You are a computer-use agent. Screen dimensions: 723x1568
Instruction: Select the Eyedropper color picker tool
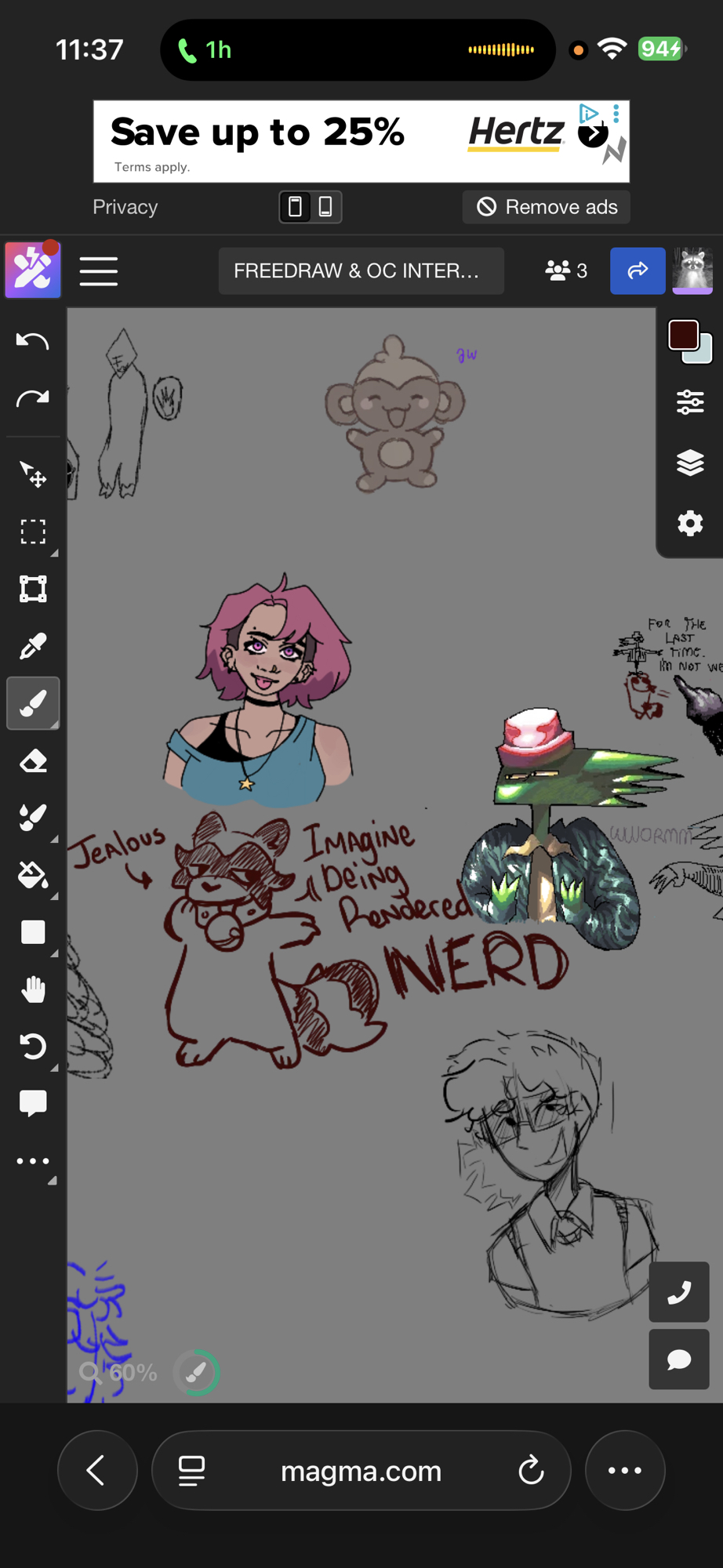[33, 646]
